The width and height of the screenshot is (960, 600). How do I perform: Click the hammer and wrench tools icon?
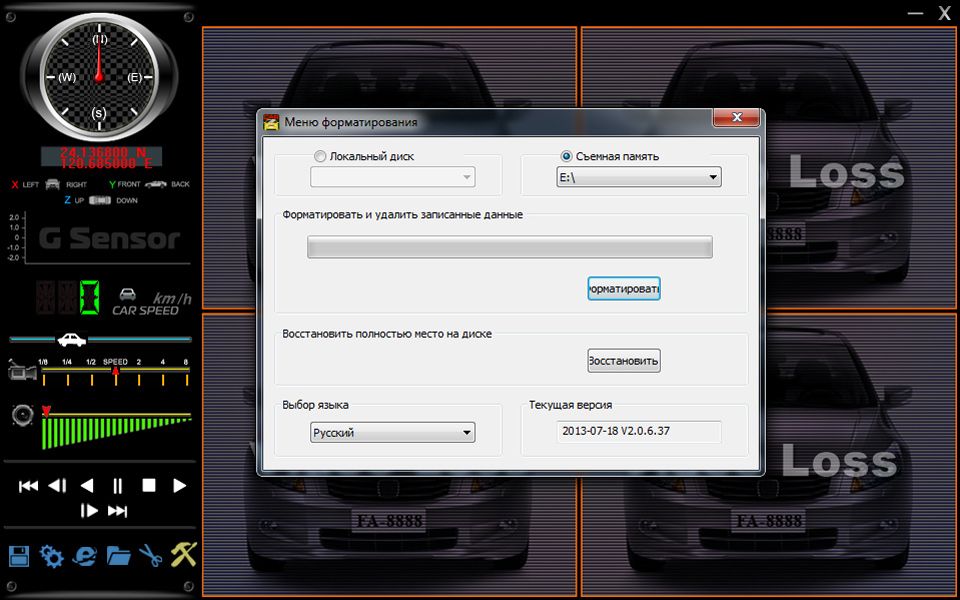183,555
